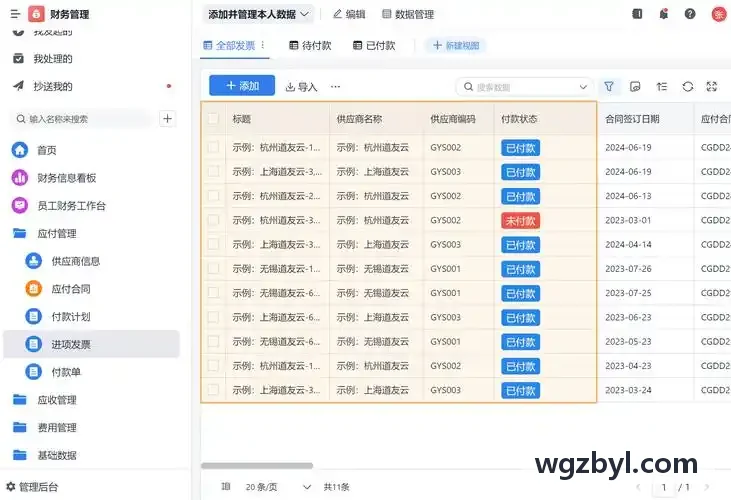Click the filter funnel icon
Viewport: 731px width, 500px height.
click(609, 87)
